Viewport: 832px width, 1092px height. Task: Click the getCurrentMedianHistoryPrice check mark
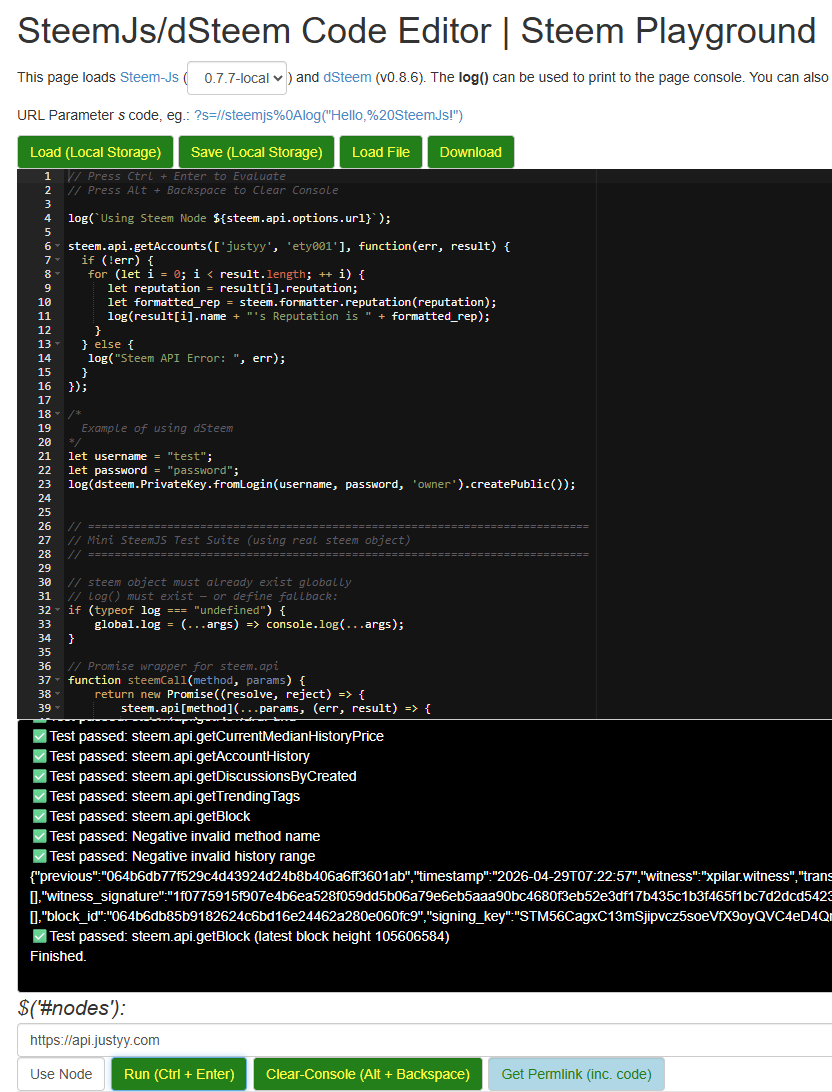pyautogui.click(x=39, y=736)
